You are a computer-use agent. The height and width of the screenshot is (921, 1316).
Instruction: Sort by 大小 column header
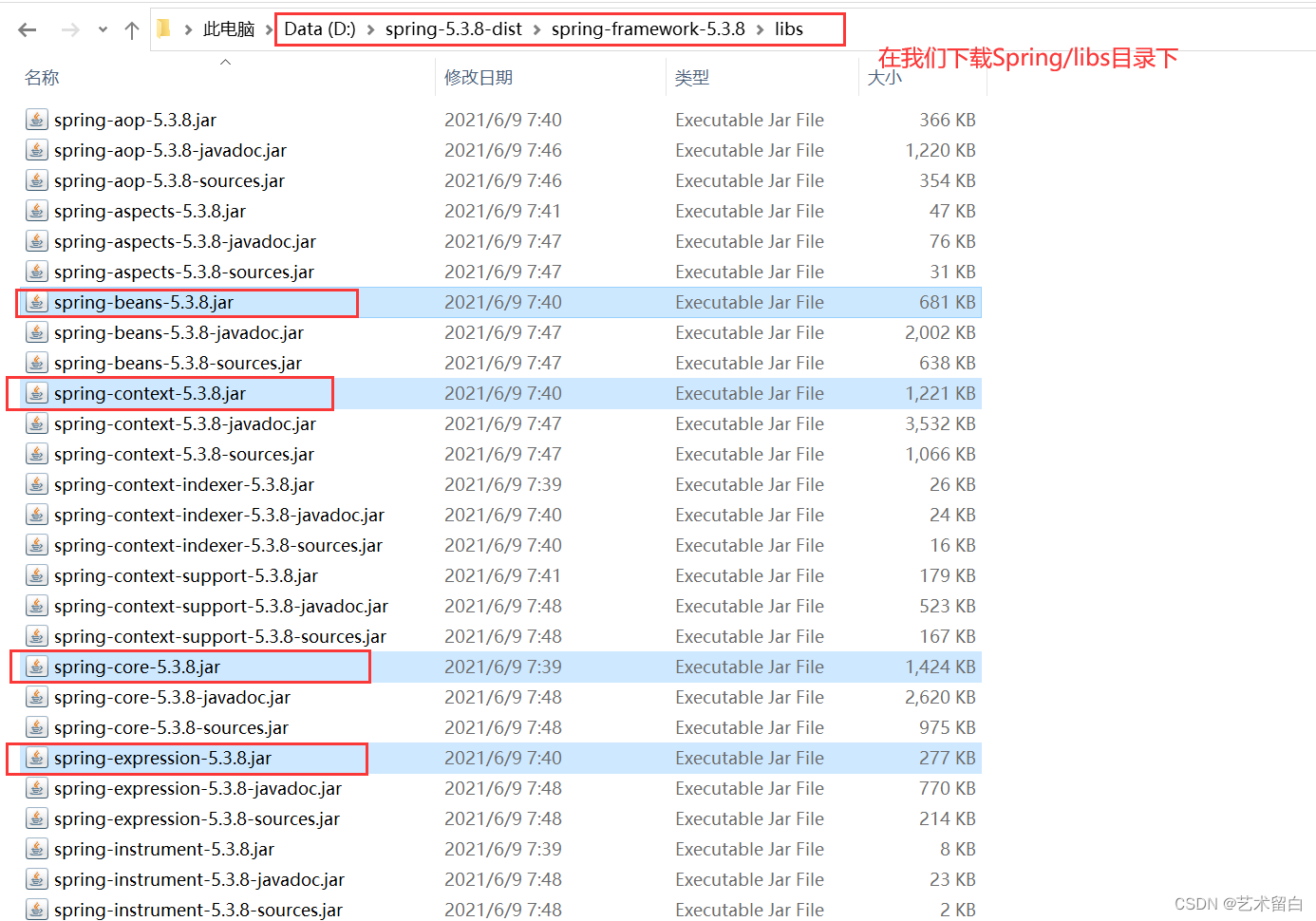tap(885, 78)
